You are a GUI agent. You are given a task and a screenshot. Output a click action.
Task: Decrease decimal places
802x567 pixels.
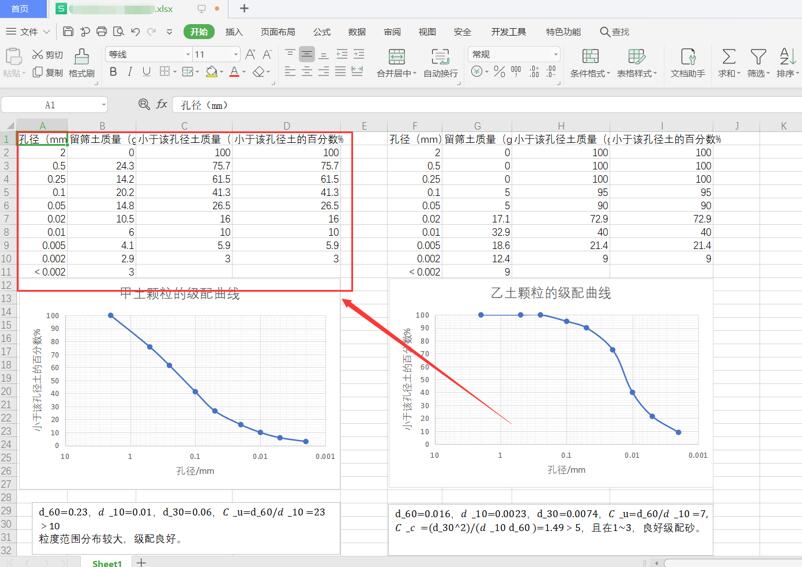click(551, 72)
